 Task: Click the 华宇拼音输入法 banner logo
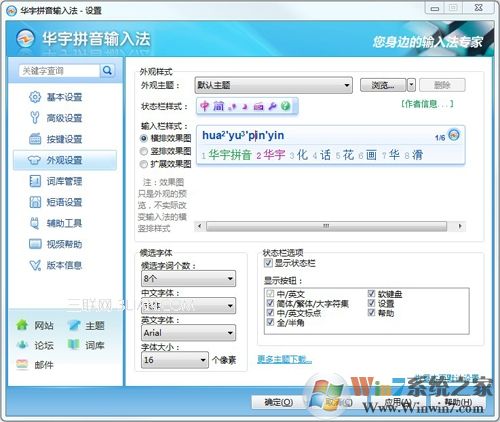pyautogui.click(x=25, y=39)
